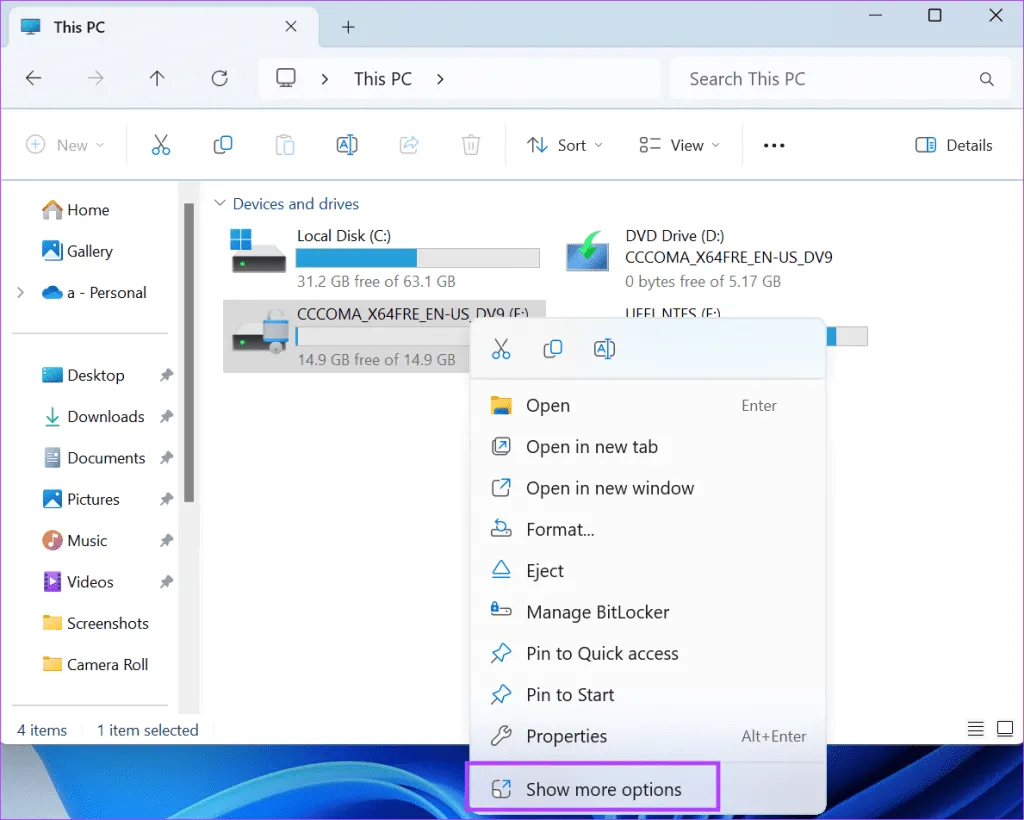
Task: Click the Cut icon in context menu
Action: tap(501, 349)
